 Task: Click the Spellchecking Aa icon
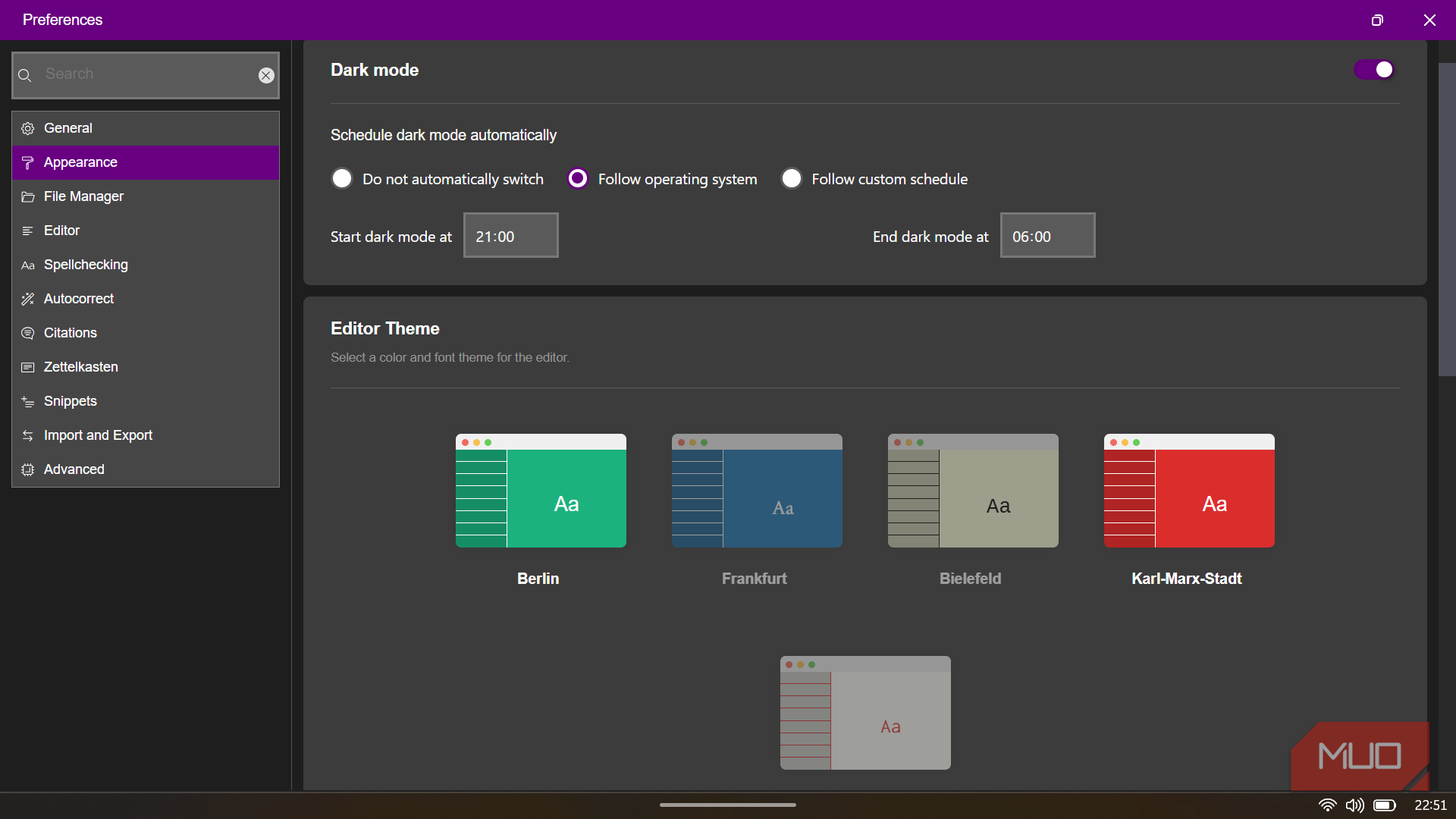pos(28,265)
